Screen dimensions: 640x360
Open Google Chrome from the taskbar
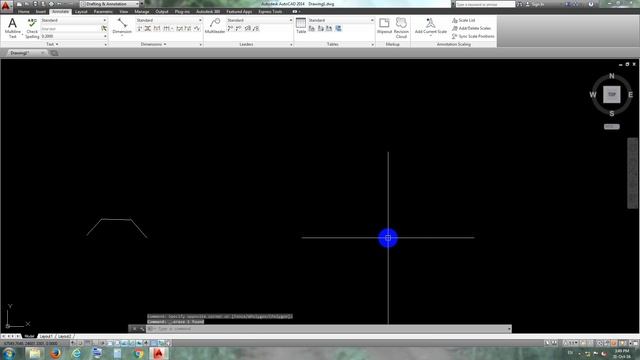pyautogui.click(x=139, y=353)
